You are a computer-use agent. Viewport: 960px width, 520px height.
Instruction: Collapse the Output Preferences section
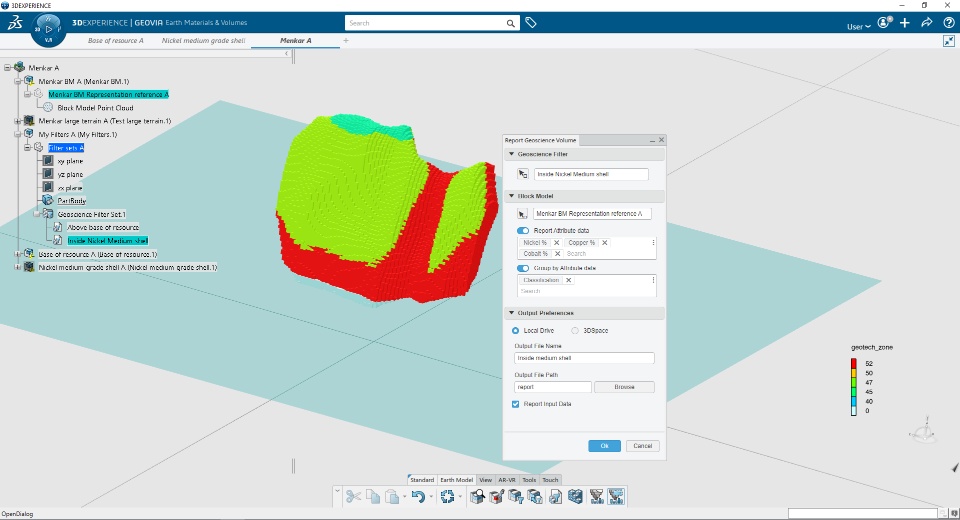tap(512, 313)
